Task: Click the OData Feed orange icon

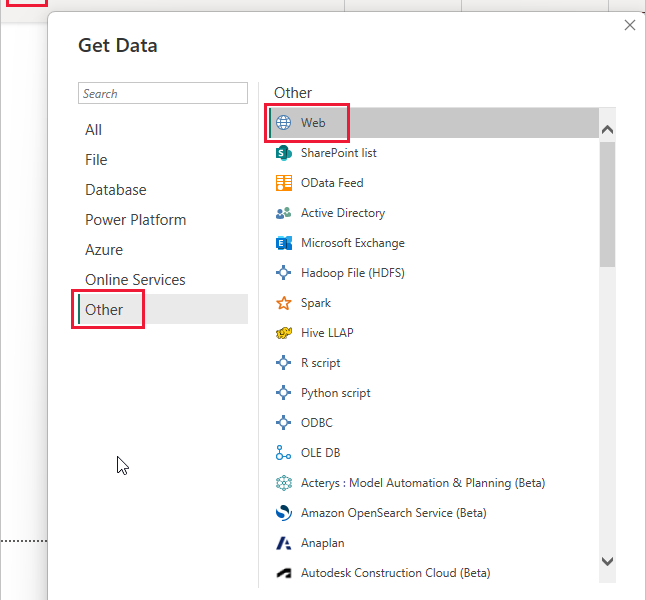Action: [283, 183]
